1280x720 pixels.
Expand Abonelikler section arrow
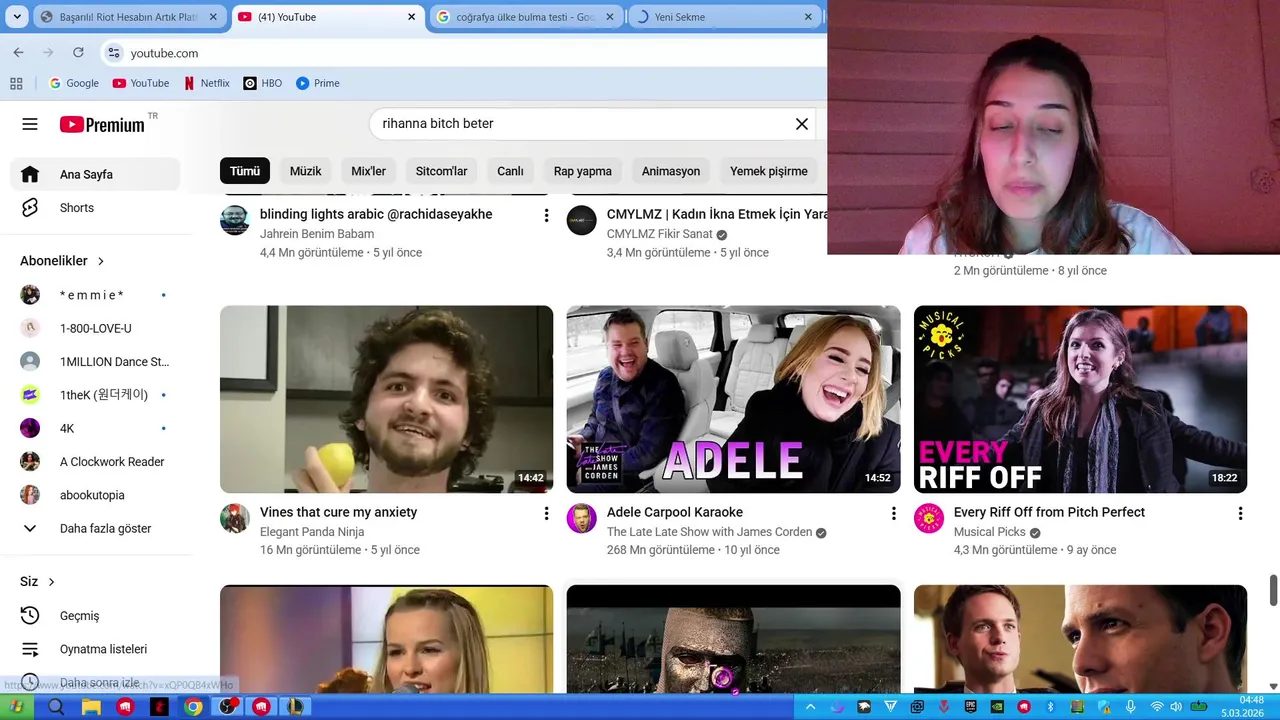[101, 261]
